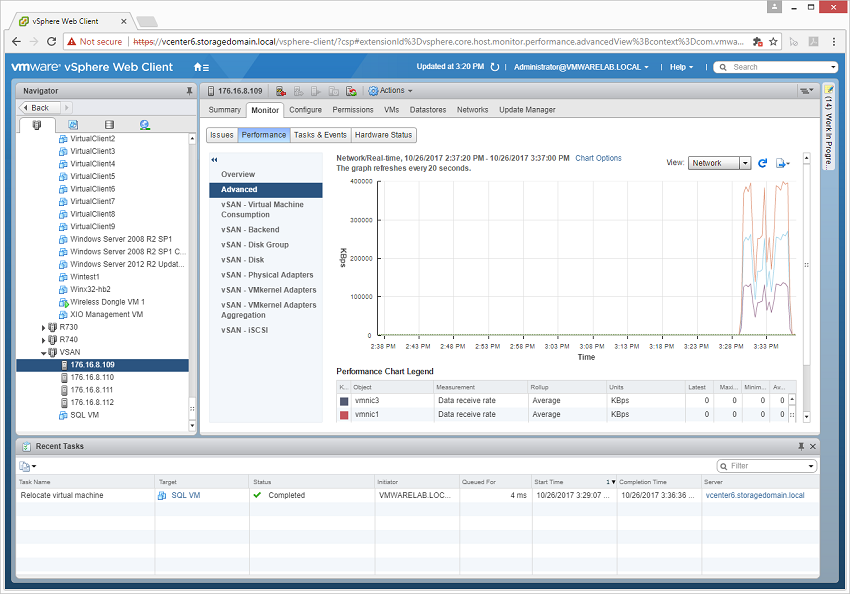Expand the R740 tree node
The height and width of the screenshot is (594, 850).
click(43, 340)
